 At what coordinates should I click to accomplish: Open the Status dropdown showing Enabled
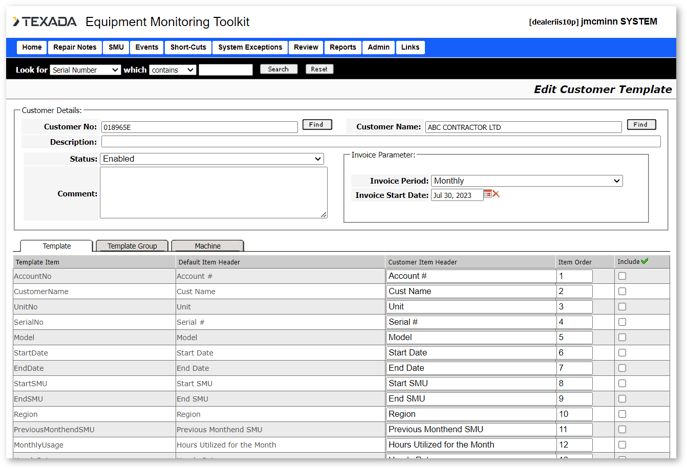pos(212,159)
